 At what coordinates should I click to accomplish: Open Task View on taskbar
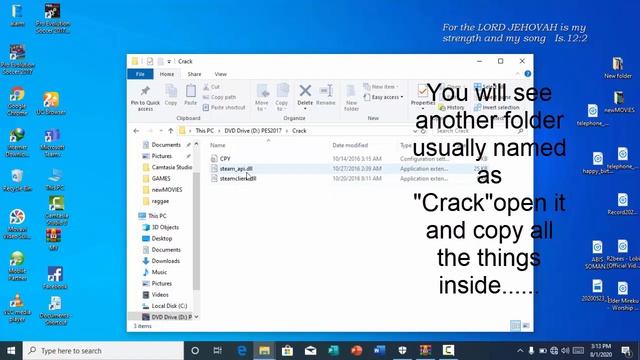coord(218,351)
